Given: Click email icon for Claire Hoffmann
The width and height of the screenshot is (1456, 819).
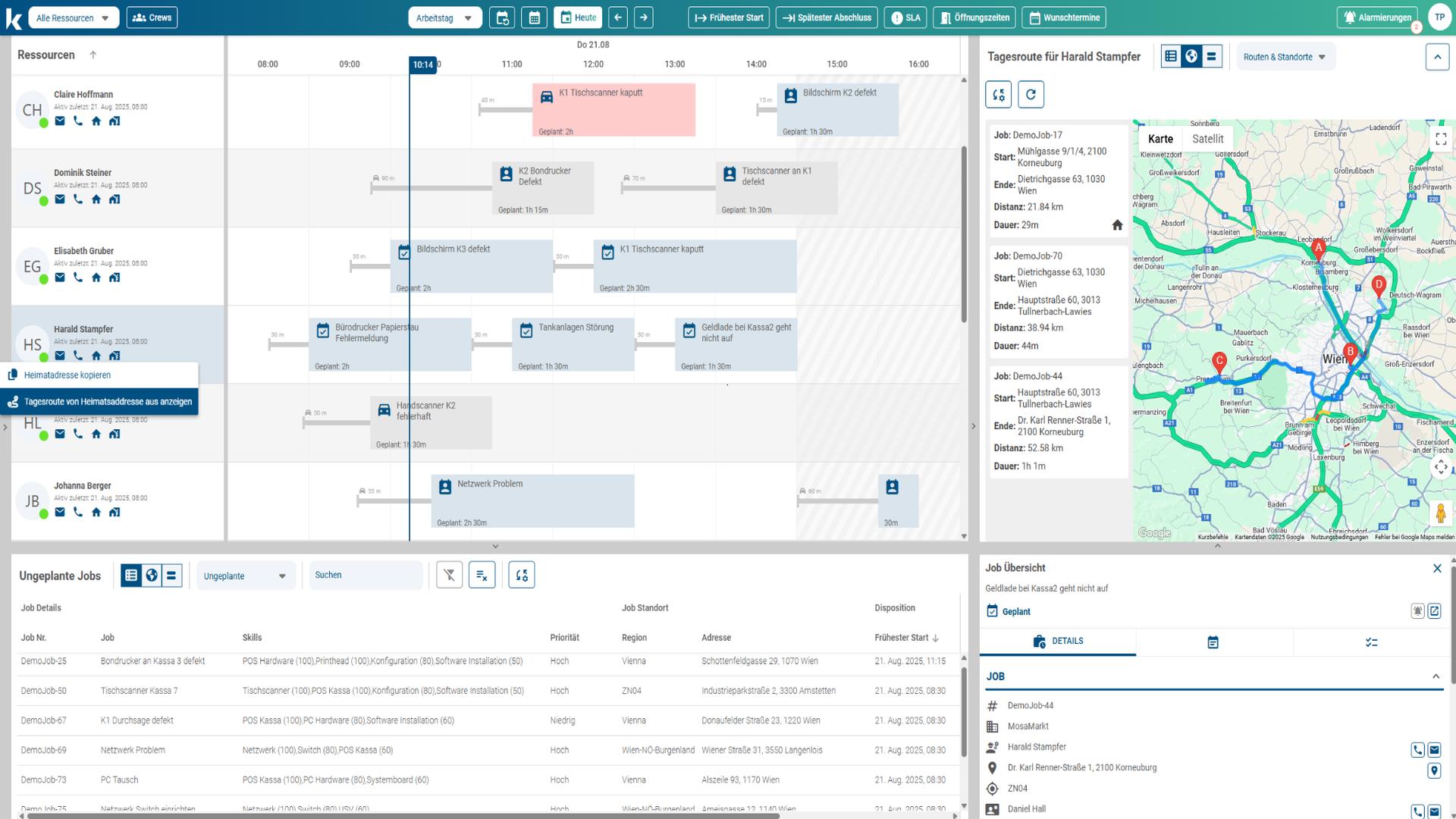Looking at the screenshot, I should (x=60, y=121).
